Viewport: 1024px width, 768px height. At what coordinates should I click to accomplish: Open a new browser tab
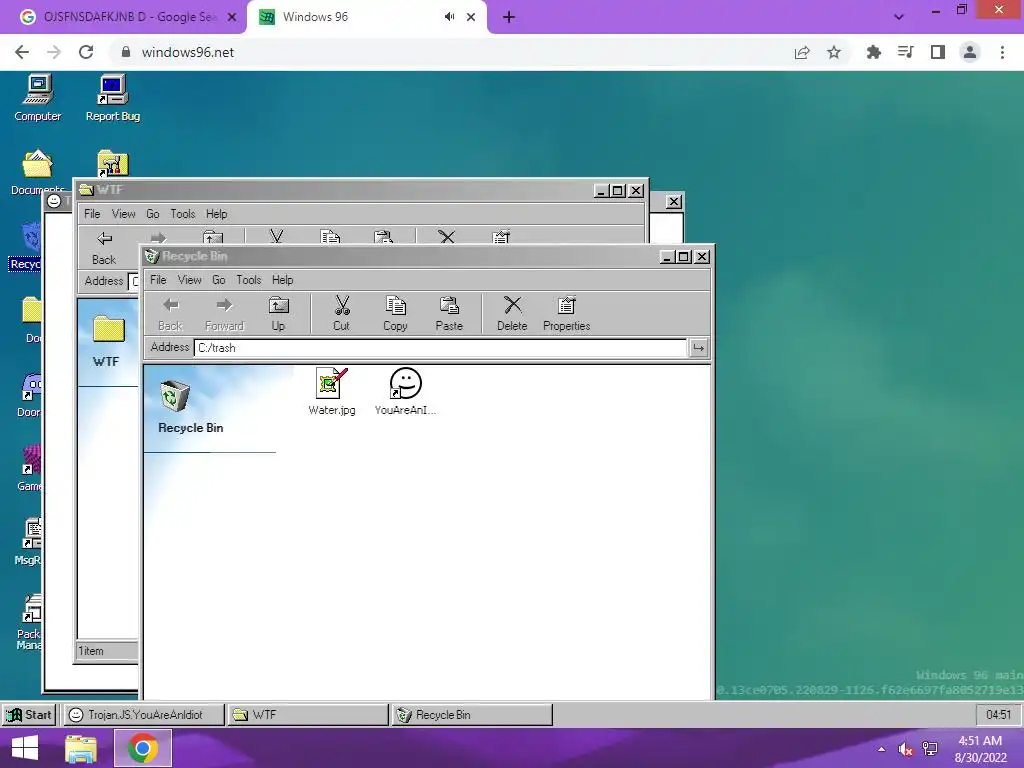coord(509,17)
